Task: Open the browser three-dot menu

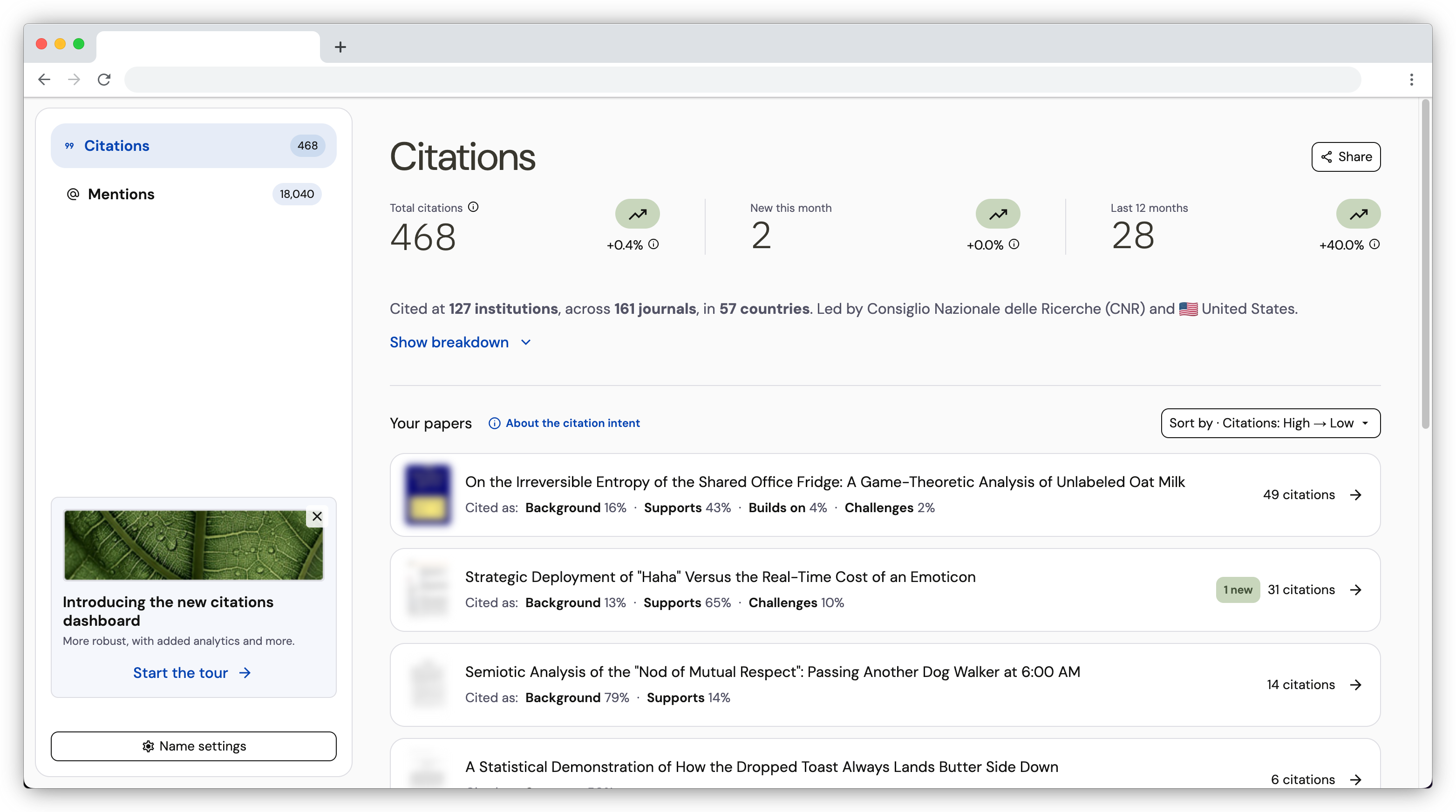Action: 1411,80
